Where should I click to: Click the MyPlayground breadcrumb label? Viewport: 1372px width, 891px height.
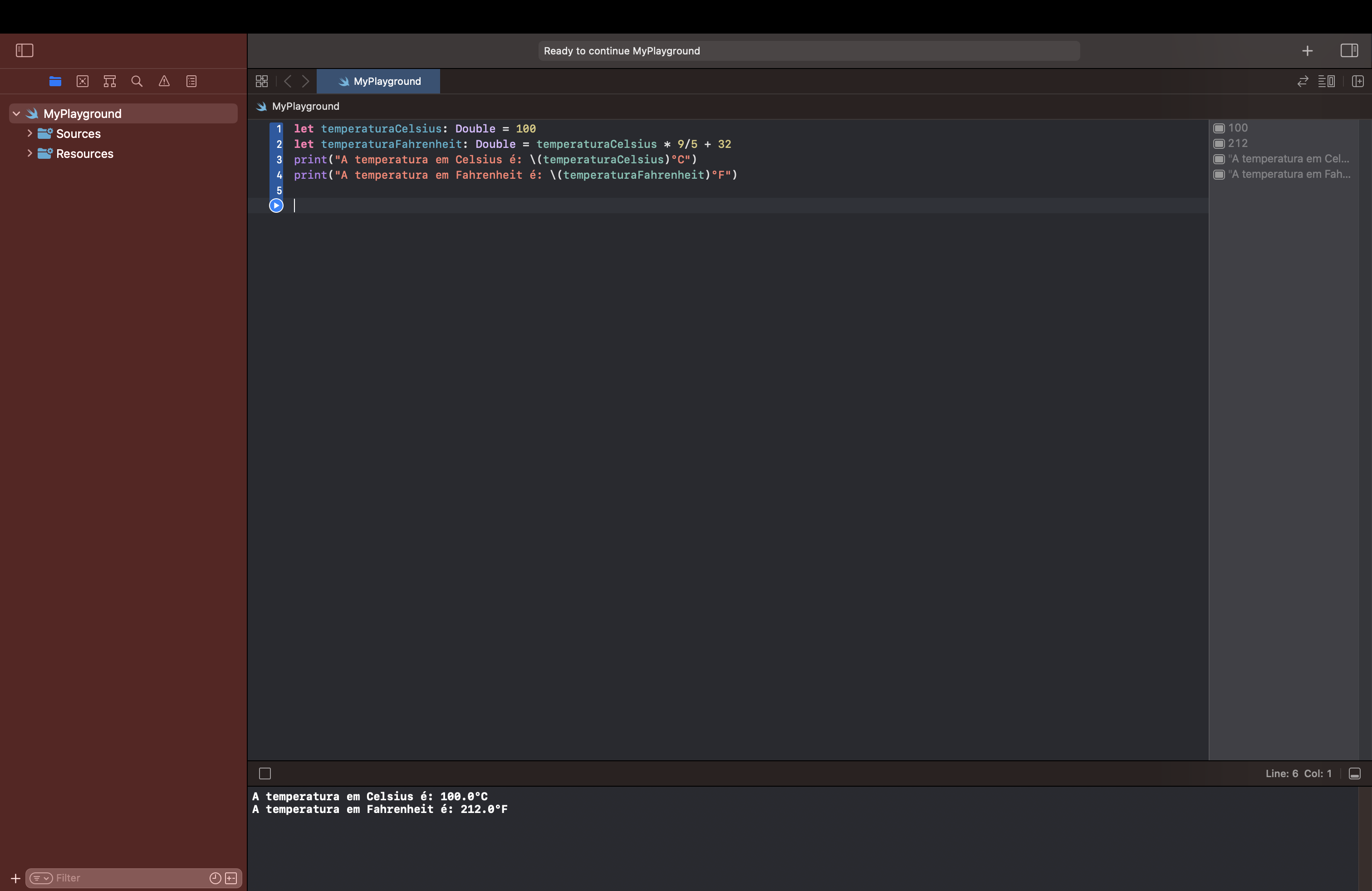[x=305, y=106]
